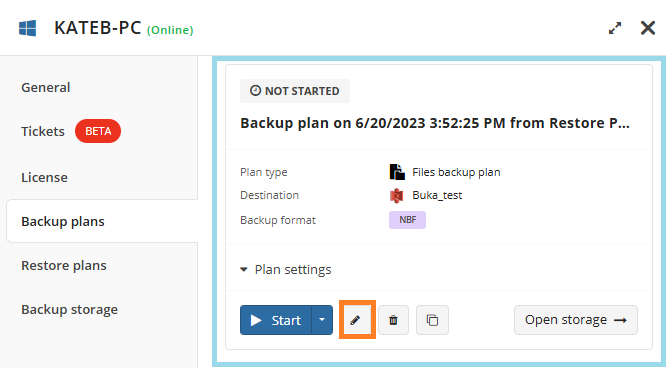
Task: Start the backup plan
Action: pyautogui.click(x=276, y=320)
